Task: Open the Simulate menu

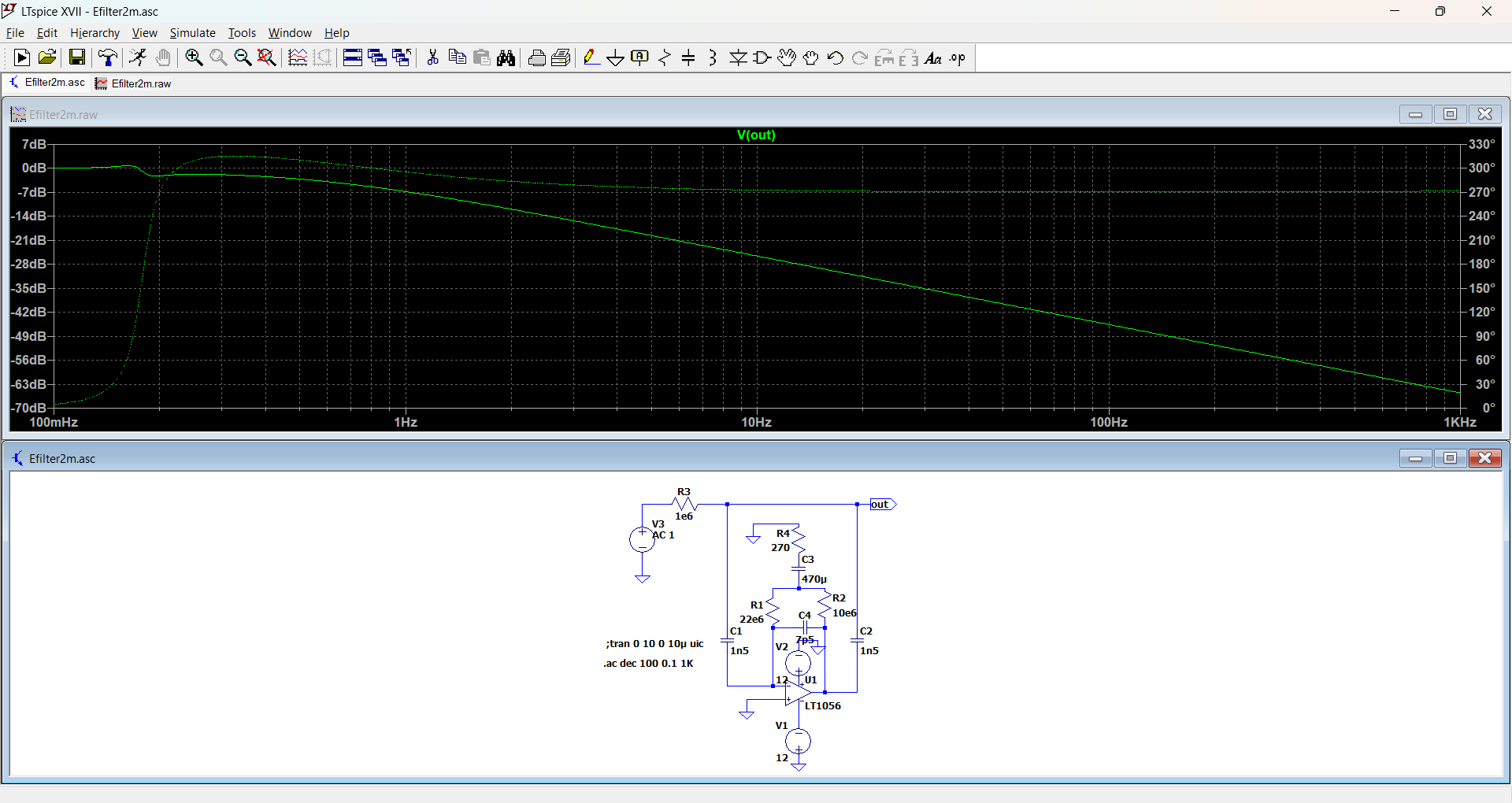Action: 192,33
